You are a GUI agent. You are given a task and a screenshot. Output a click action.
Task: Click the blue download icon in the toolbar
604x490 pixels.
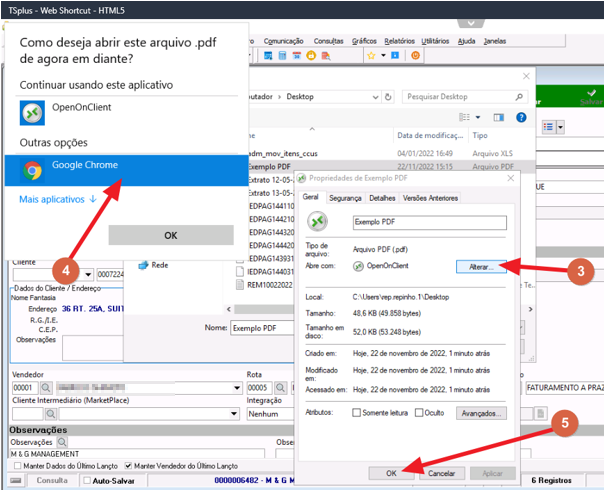[395, 55]
